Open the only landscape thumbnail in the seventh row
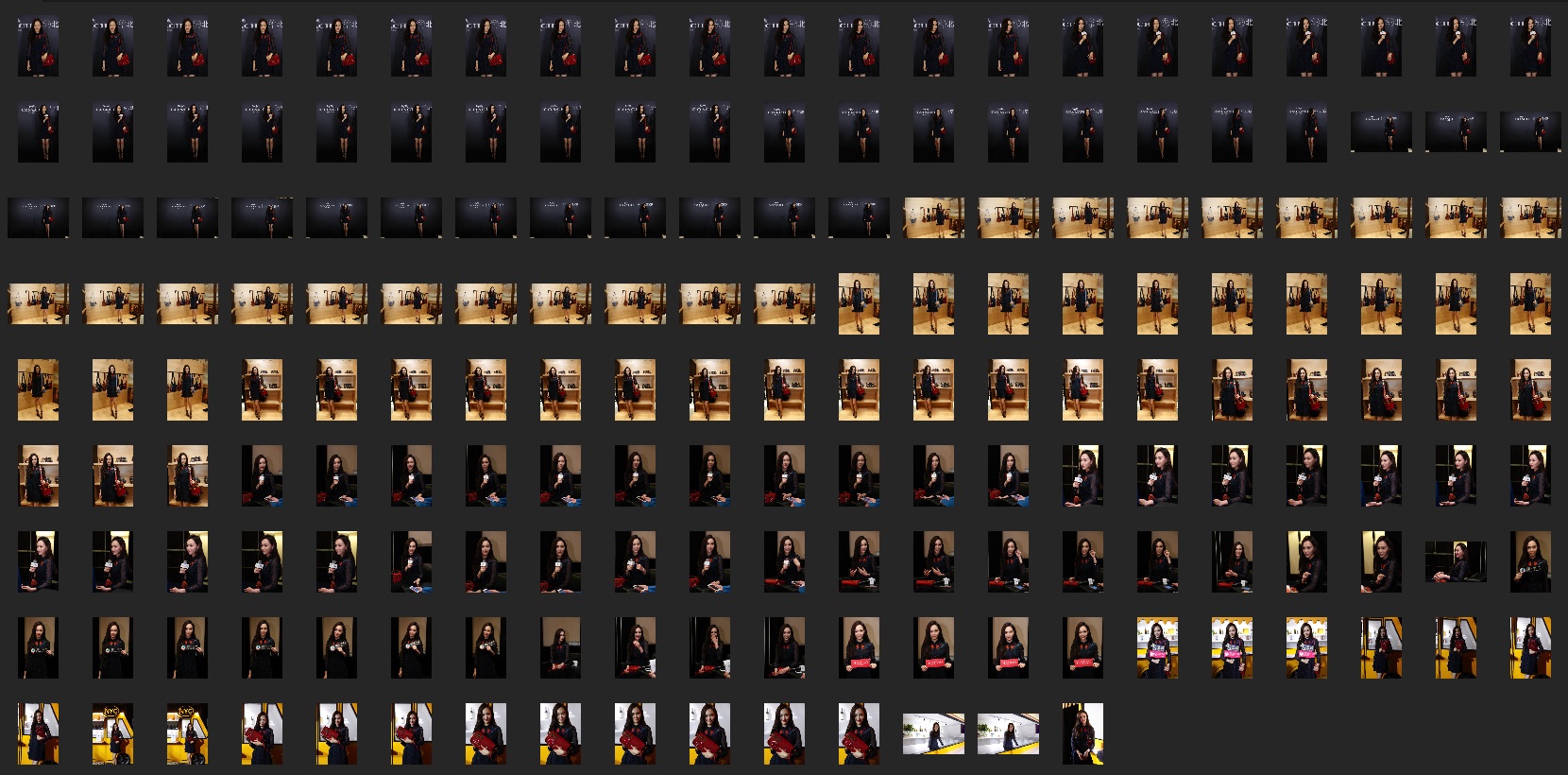The image size is (1568, 775). [1456, 561]
